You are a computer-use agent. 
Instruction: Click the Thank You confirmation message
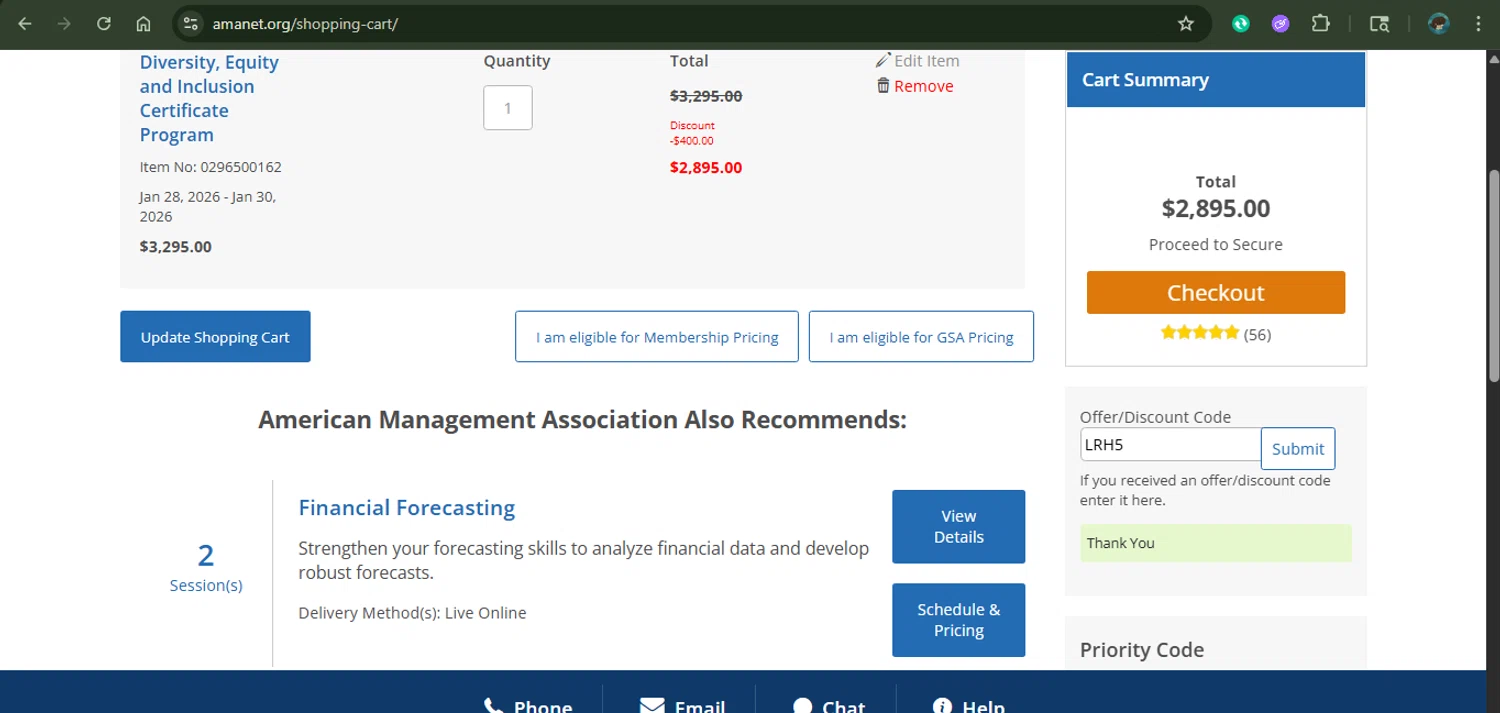click(1216, 543)
